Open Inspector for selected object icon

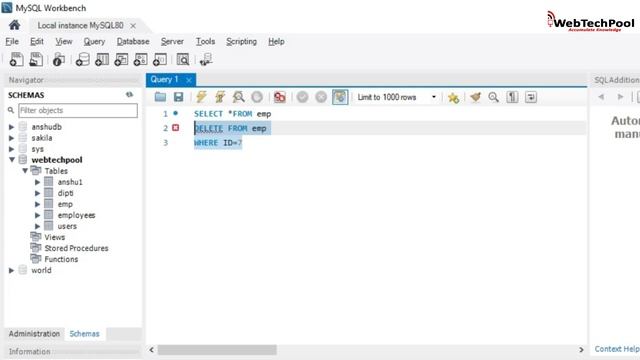click(x=59, y=60)
